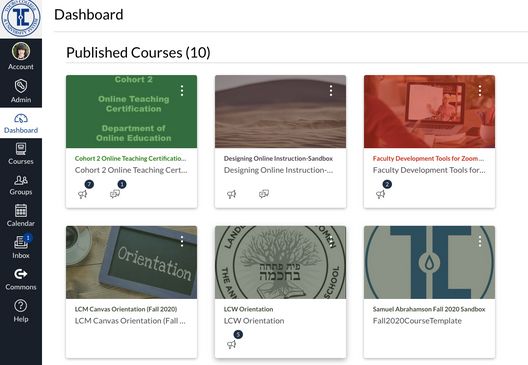Open LCM Canvas Orientation (Fall 2020) course

coord(126,309)
